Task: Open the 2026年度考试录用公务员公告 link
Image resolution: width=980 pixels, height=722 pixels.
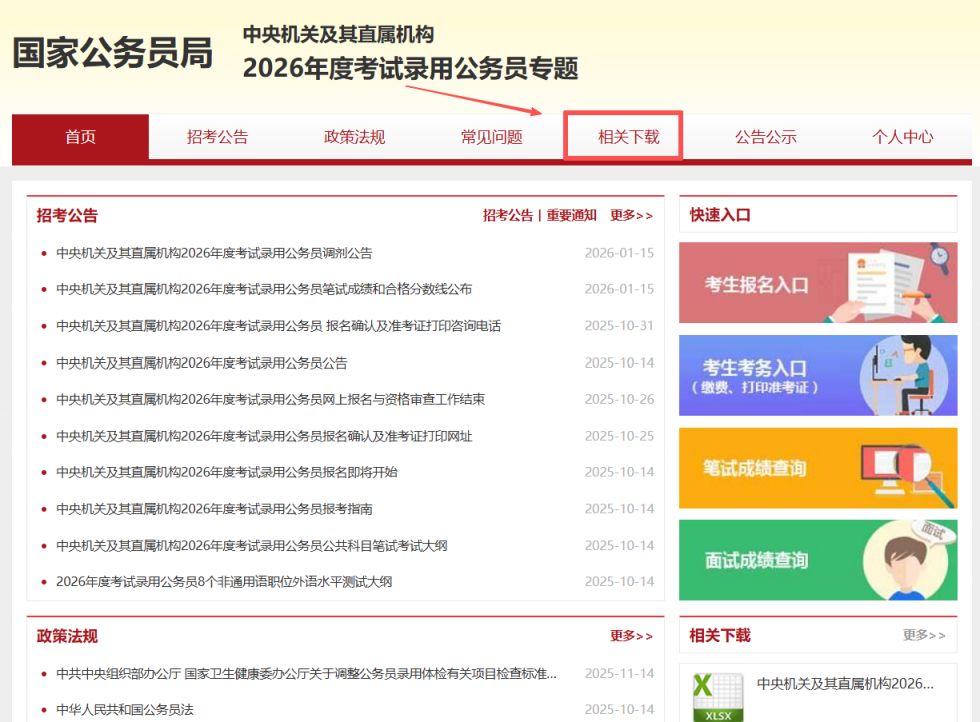Action: 201,363
